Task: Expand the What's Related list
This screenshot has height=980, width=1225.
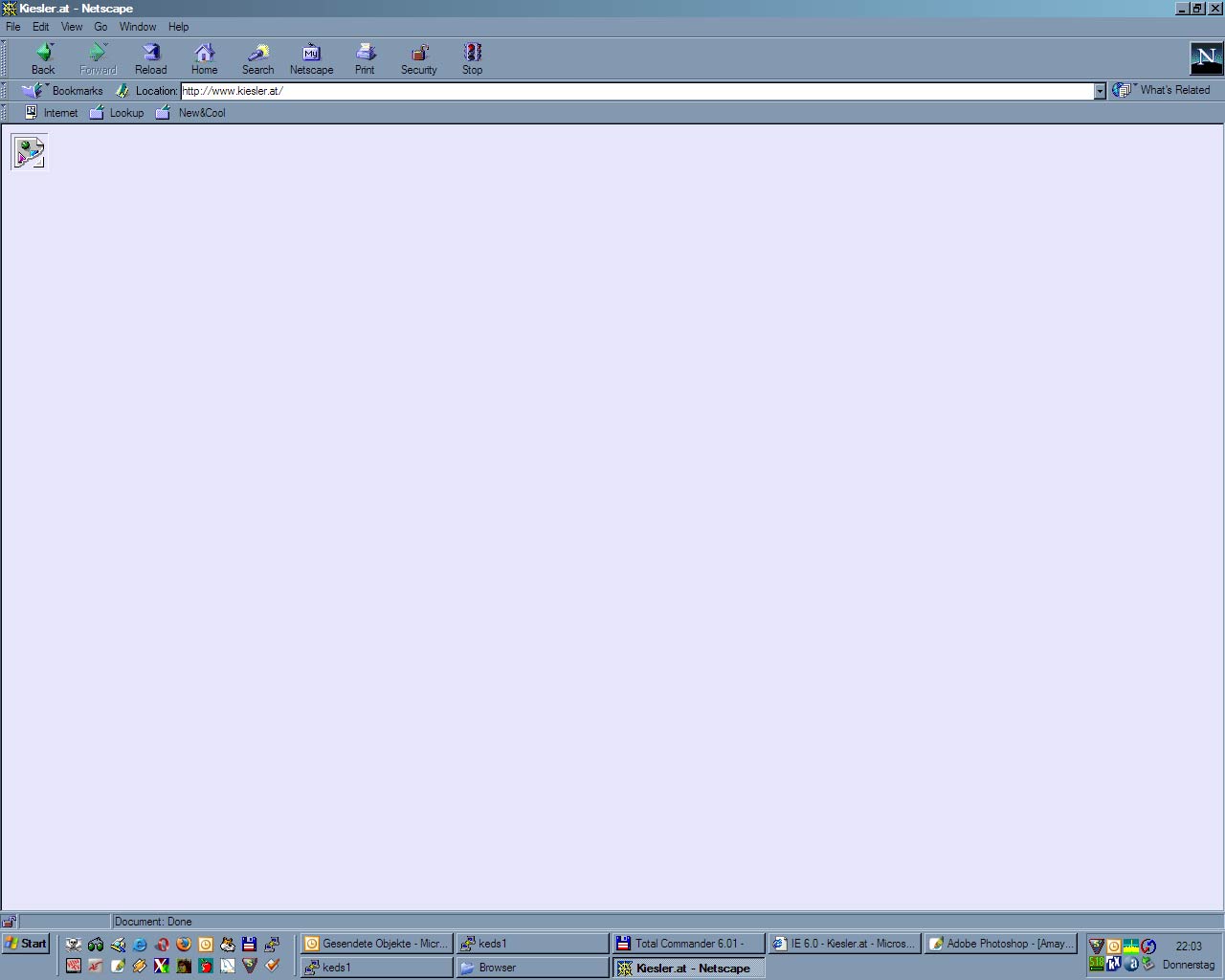Action: [1161, 90]
